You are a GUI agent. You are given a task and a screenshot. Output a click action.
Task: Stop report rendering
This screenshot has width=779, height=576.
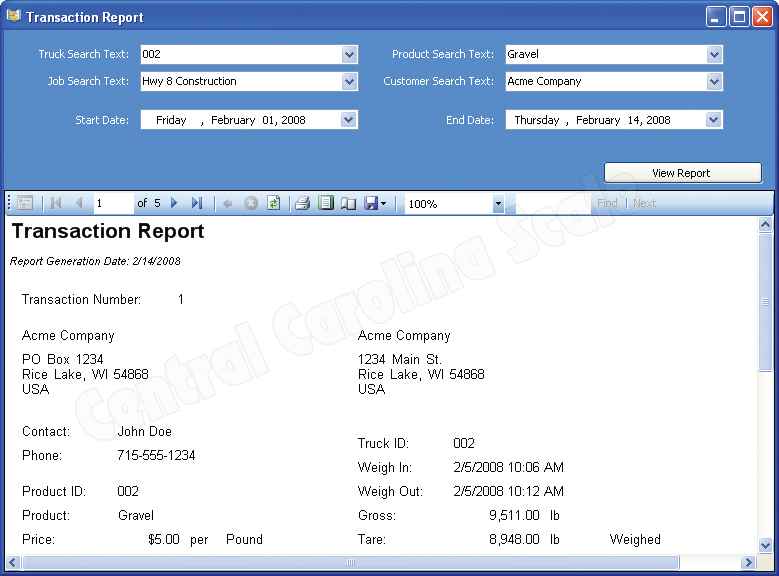tap(251, 203)
